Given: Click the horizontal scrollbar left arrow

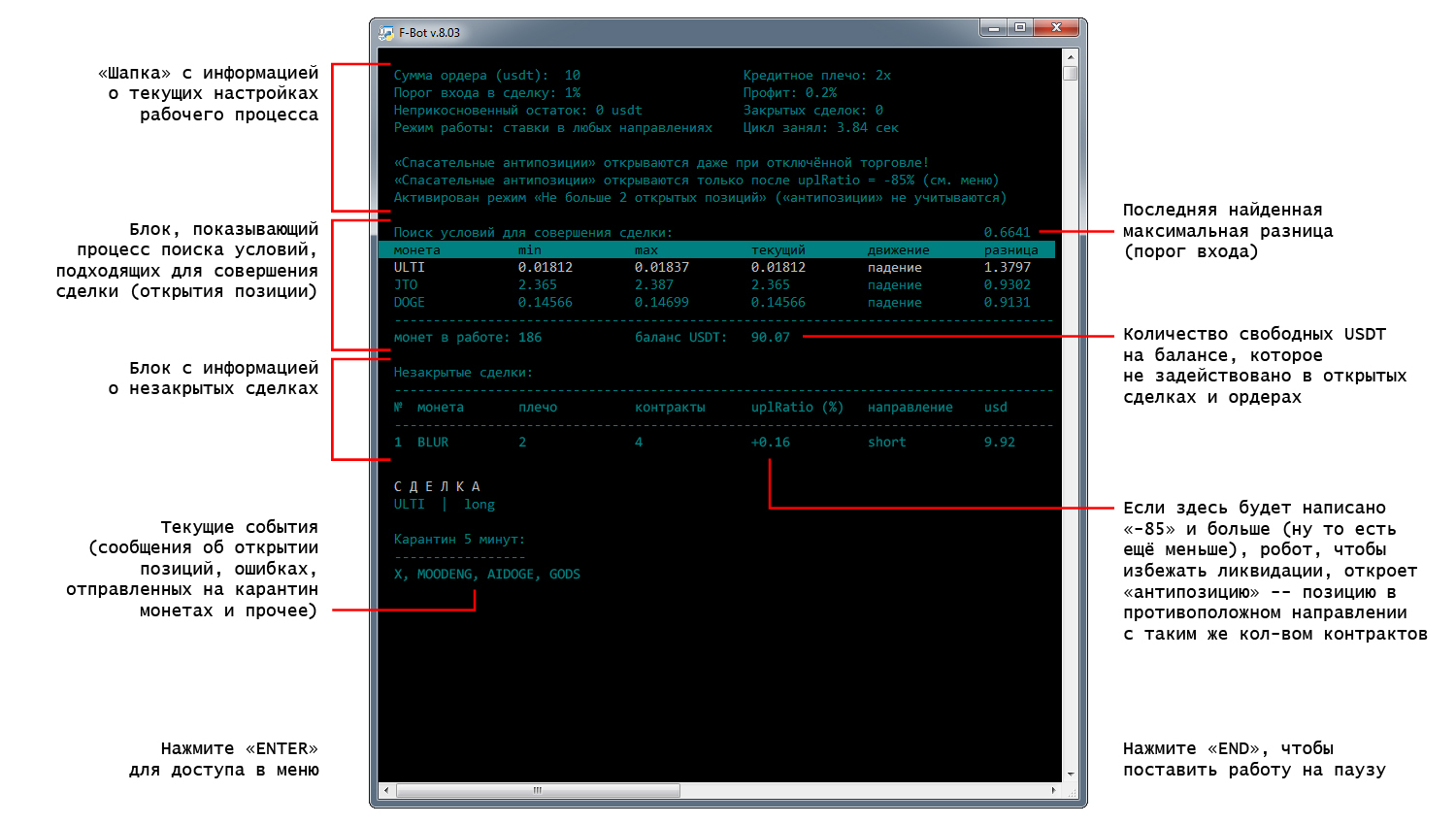Looking at the screenshot, I should click(386, 791).
